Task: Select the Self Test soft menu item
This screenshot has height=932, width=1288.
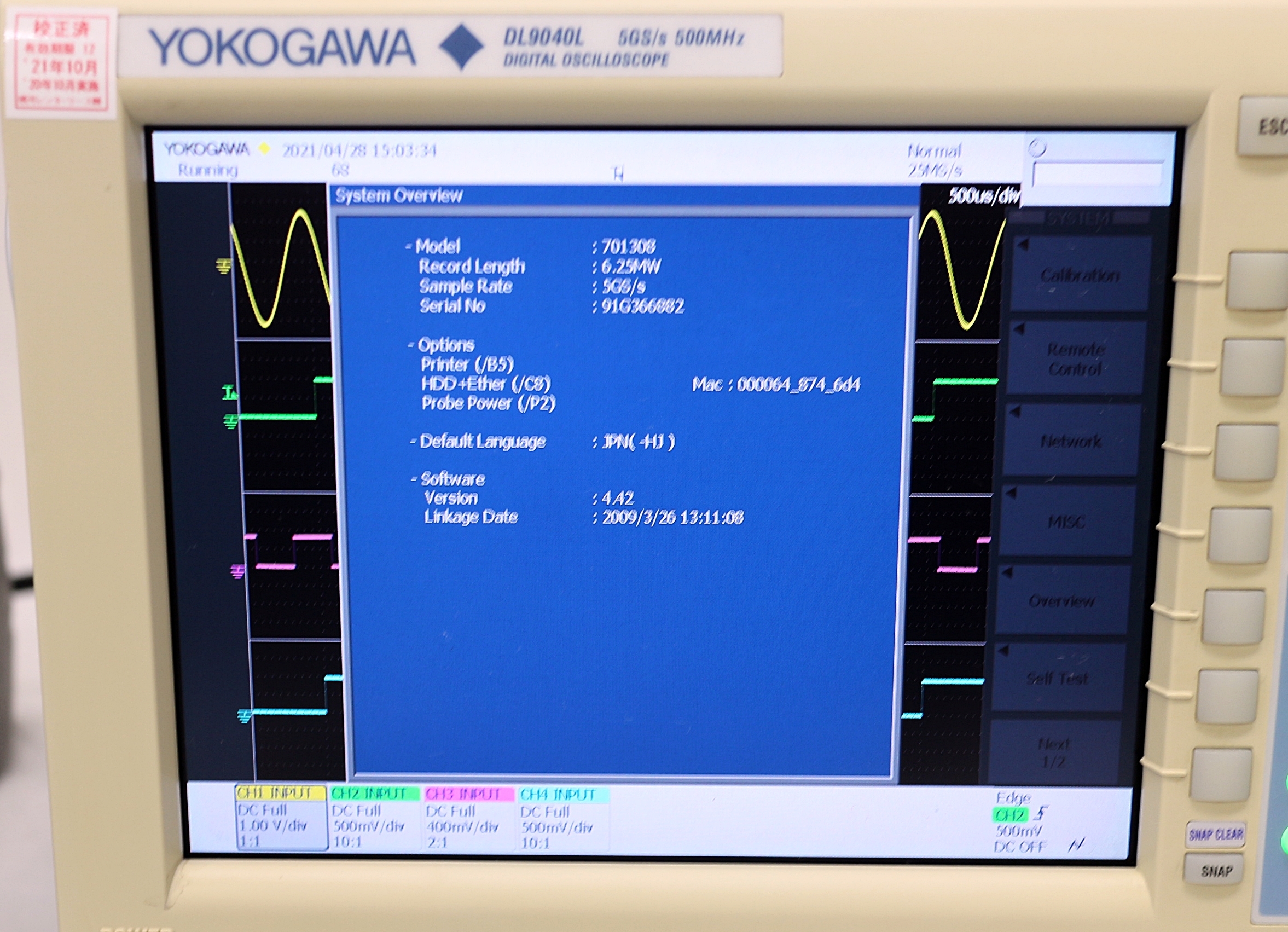Action: click(1057, 677)
